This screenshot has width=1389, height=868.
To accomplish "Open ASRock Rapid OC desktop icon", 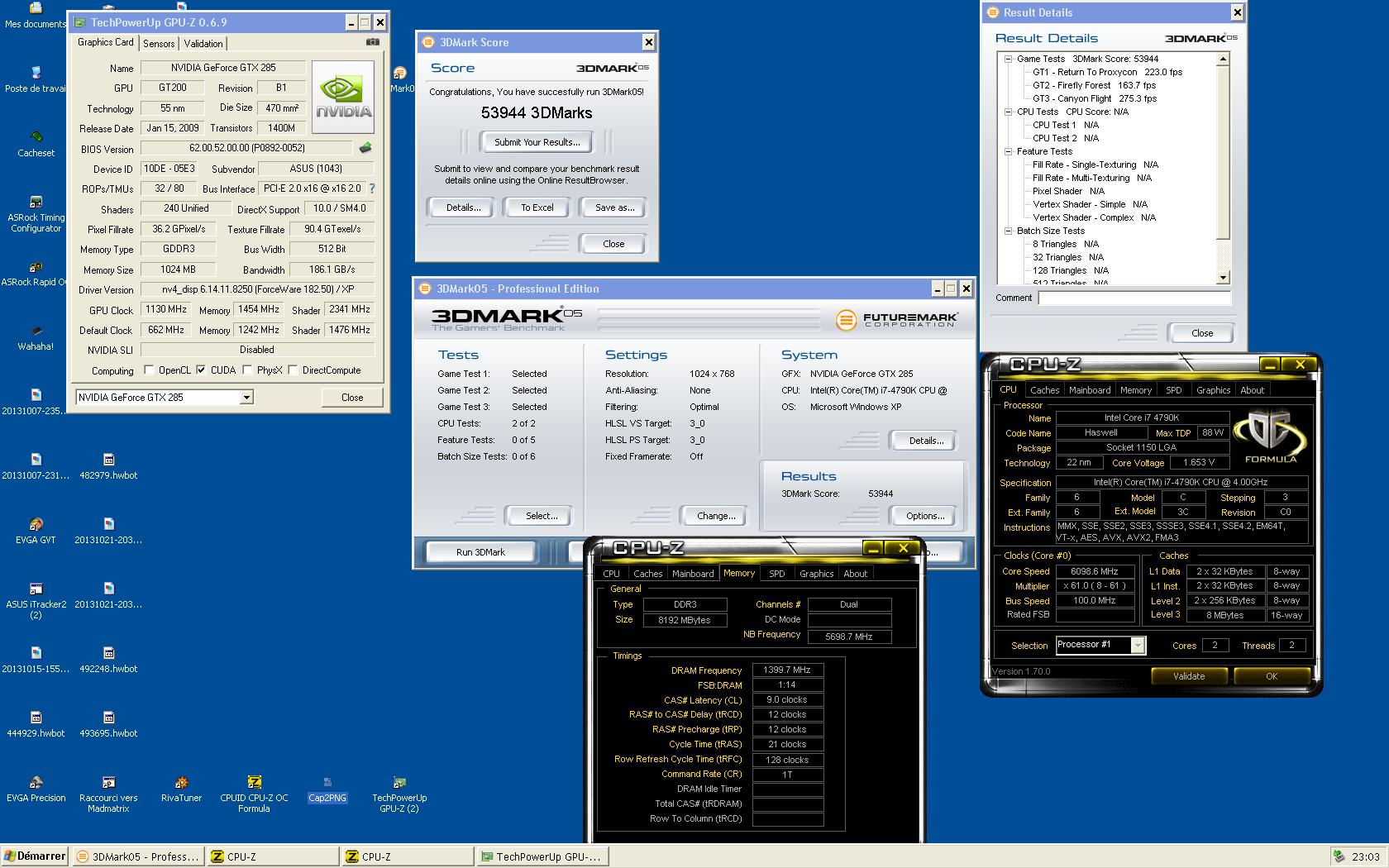I will tap(34, 273).
